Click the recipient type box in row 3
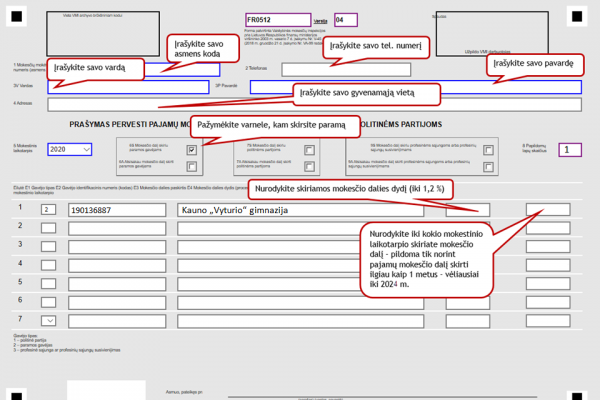 pos(49,246)
